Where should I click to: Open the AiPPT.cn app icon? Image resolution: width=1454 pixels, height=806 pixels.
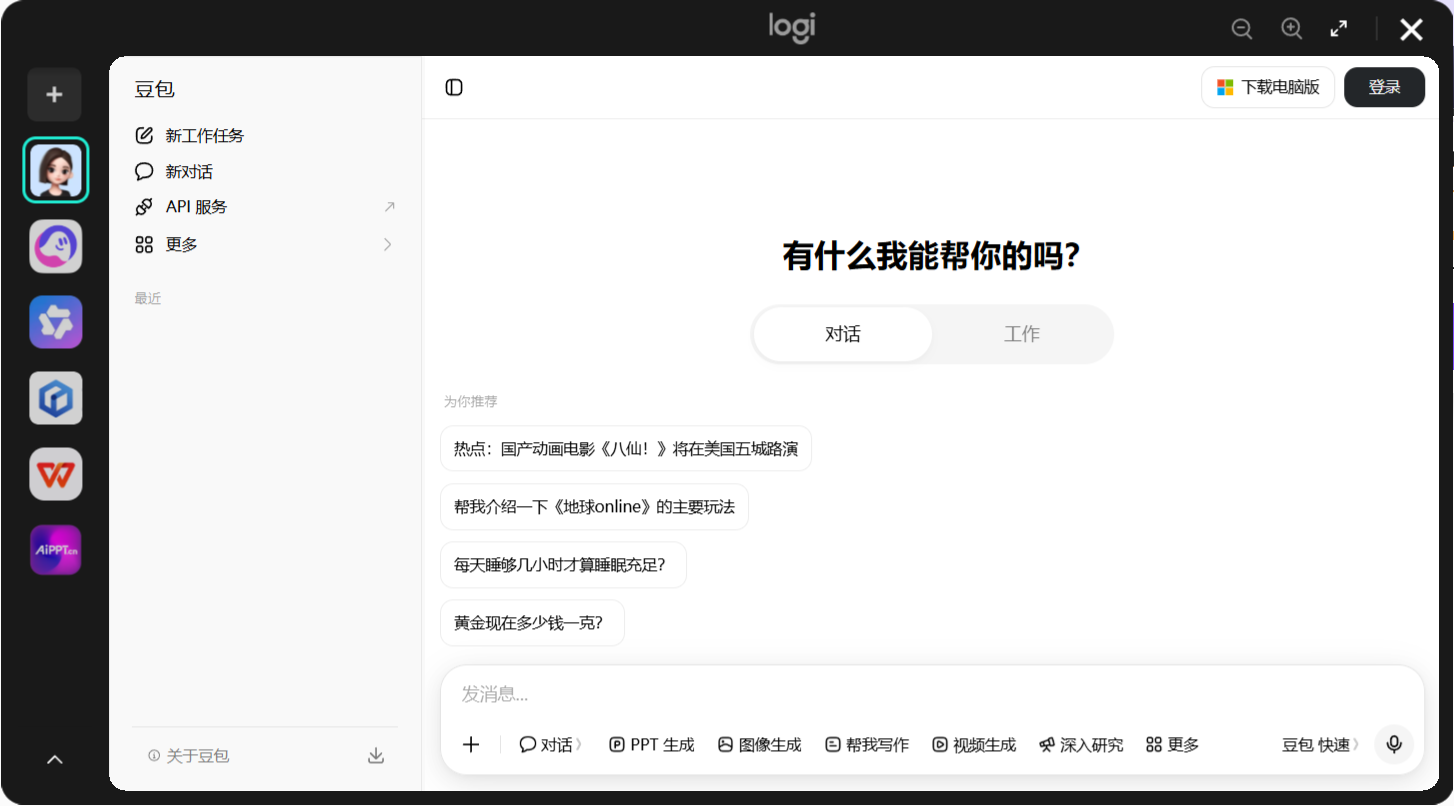click(56, 550)
